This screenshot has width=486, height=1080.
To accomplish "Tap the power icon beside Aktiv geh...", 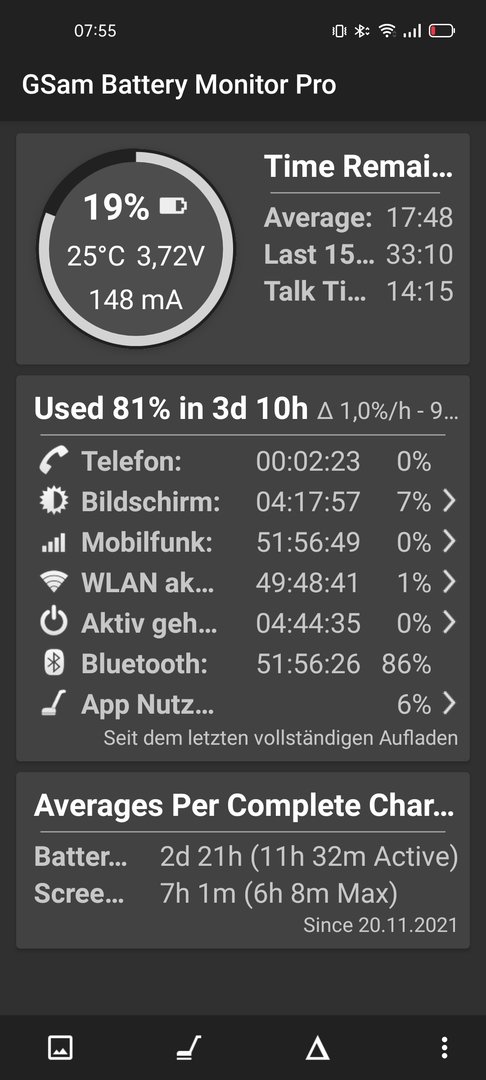I will coord(54,623).
